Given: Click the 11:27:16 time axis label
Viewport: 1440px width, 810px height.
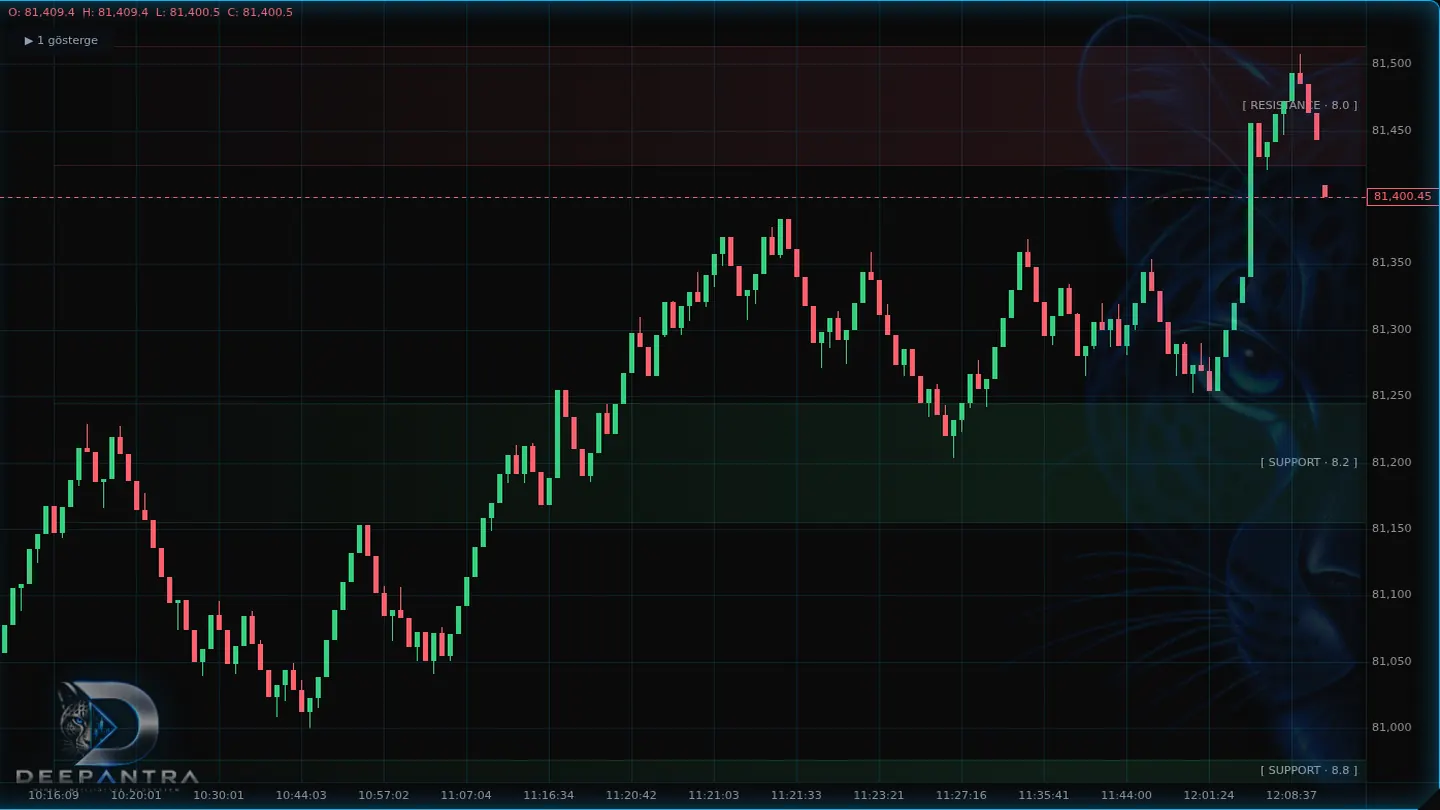Looking at the screenshot, I should point(961,796).
